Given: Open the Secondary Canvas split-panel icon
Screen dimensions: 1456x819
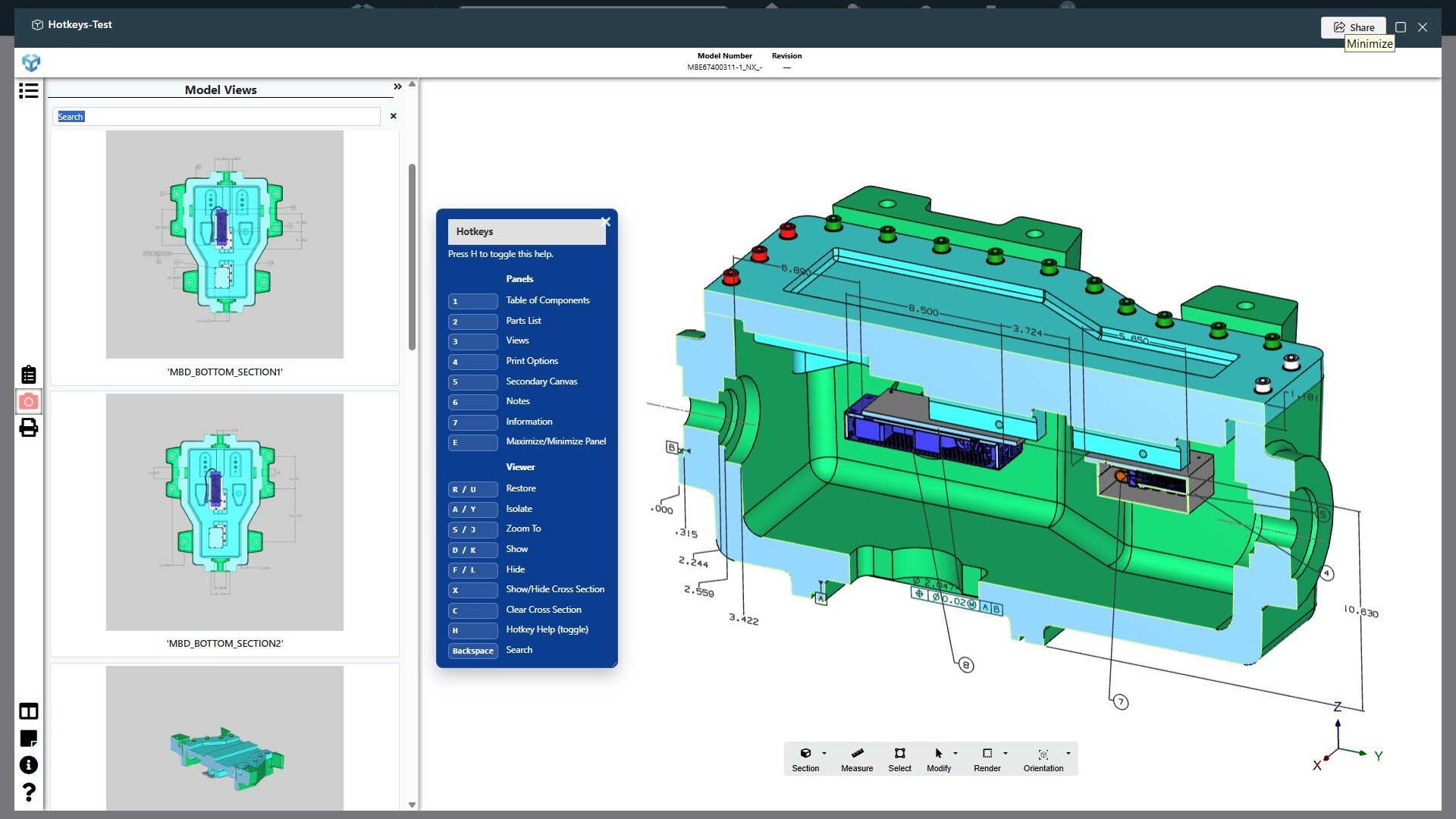Looking at the screenshot, I should (x=29, y=711).
